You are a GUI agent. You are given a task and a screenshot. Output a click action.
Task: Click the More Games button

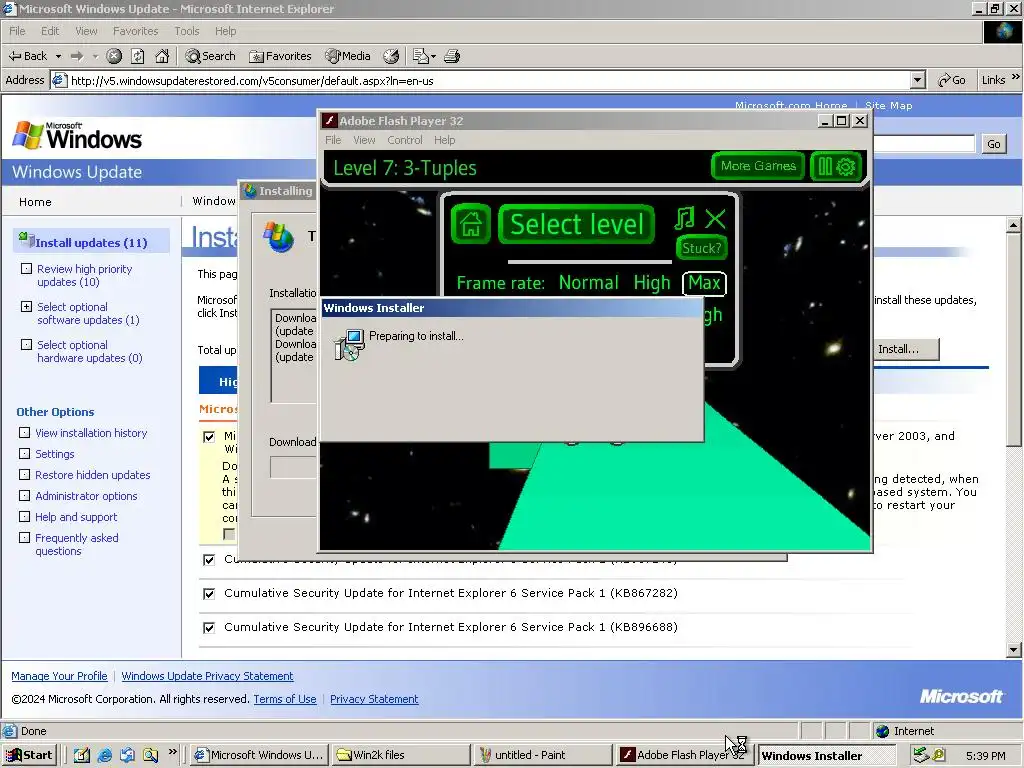click(x=758, y=167)
